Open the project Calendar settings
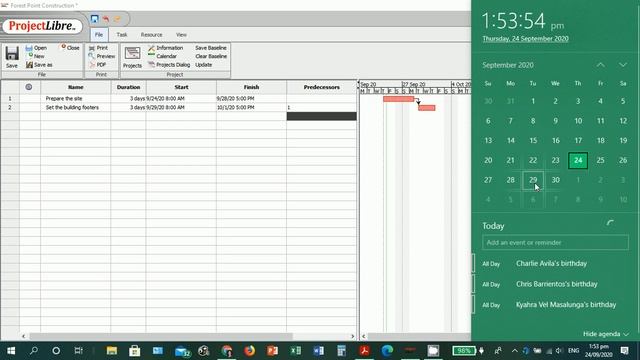This screenshot has height=360, width=640. [x=162, y=56]
